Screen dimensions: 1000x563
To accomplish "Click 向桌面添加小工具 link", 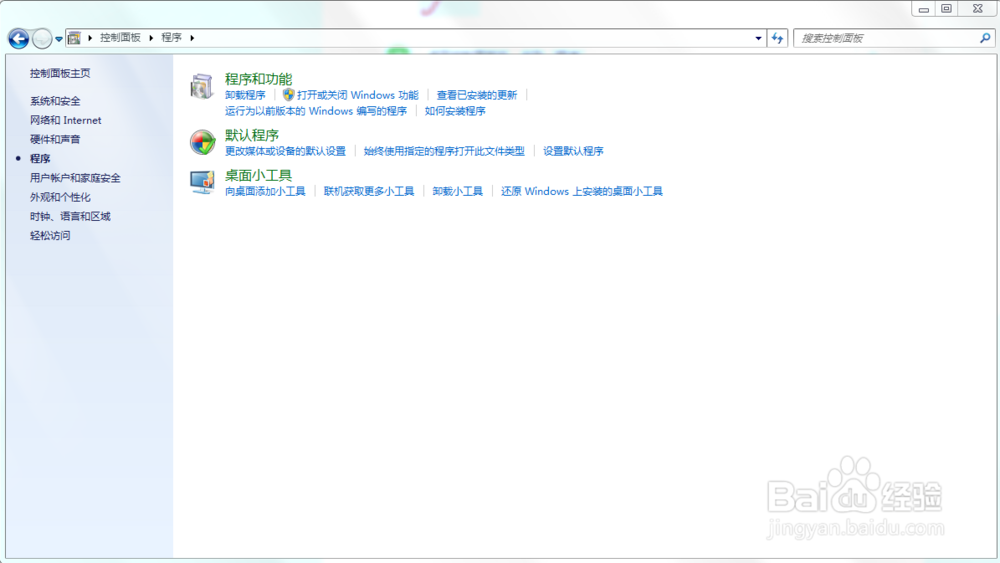I will pos(265,191).
